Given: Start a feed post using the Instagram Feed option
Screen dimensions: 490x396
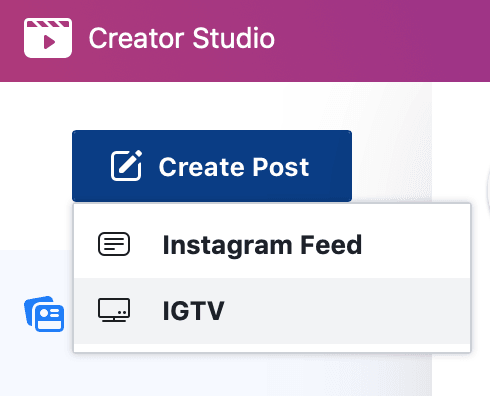Looking at the screenshot, I should pyautogui.click(x=272, y=245).
